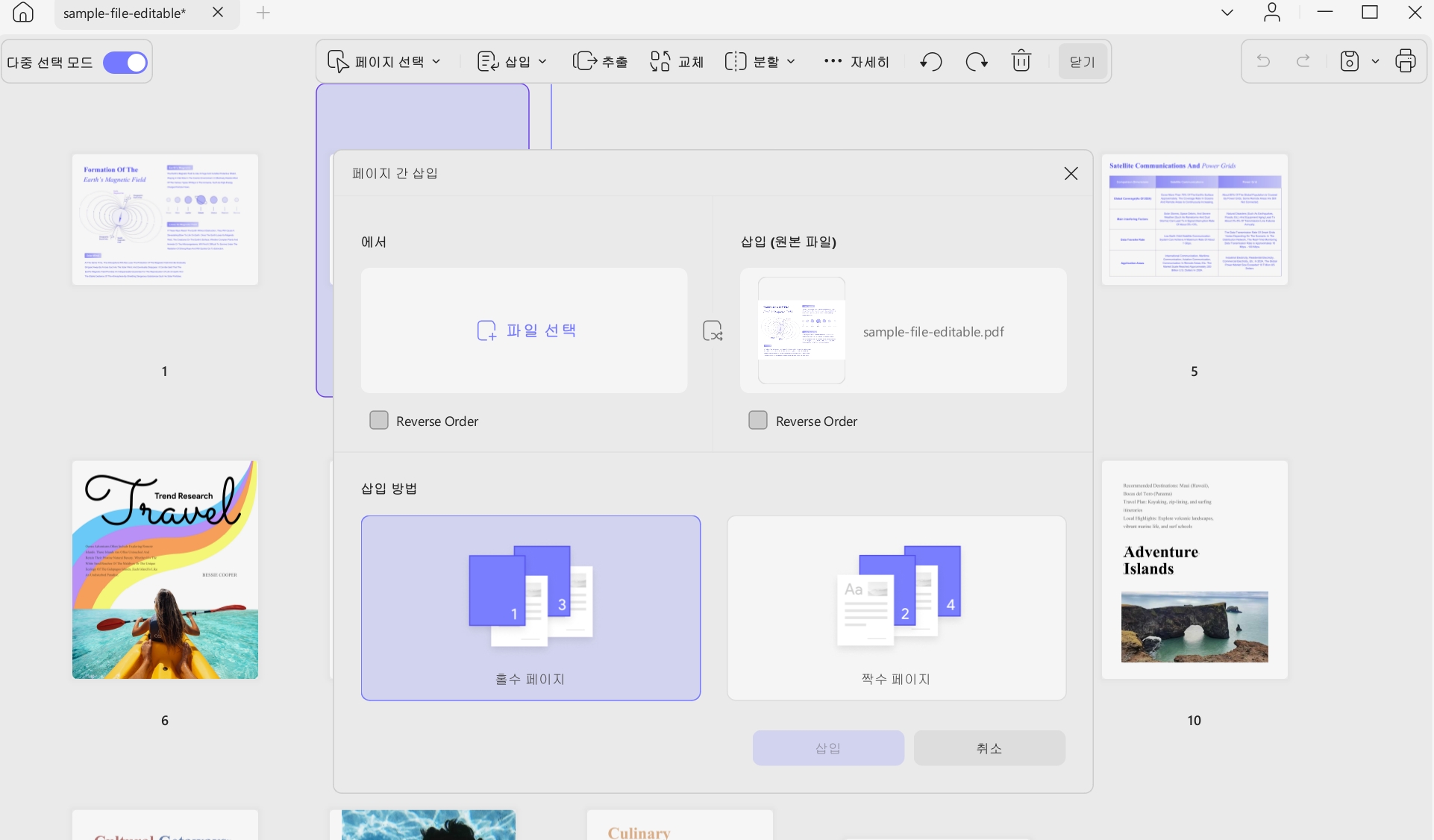Click 파일 선택 to choose a file

pos(526,330)
